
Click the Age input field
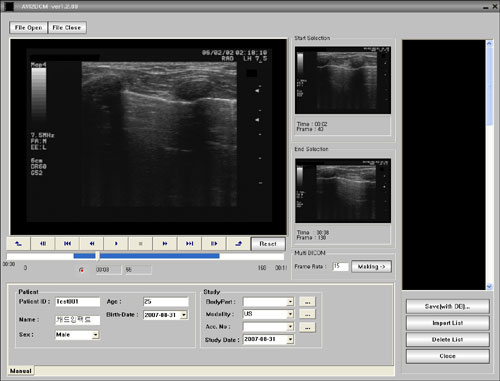pyautogui.click(x=166, y=302)
